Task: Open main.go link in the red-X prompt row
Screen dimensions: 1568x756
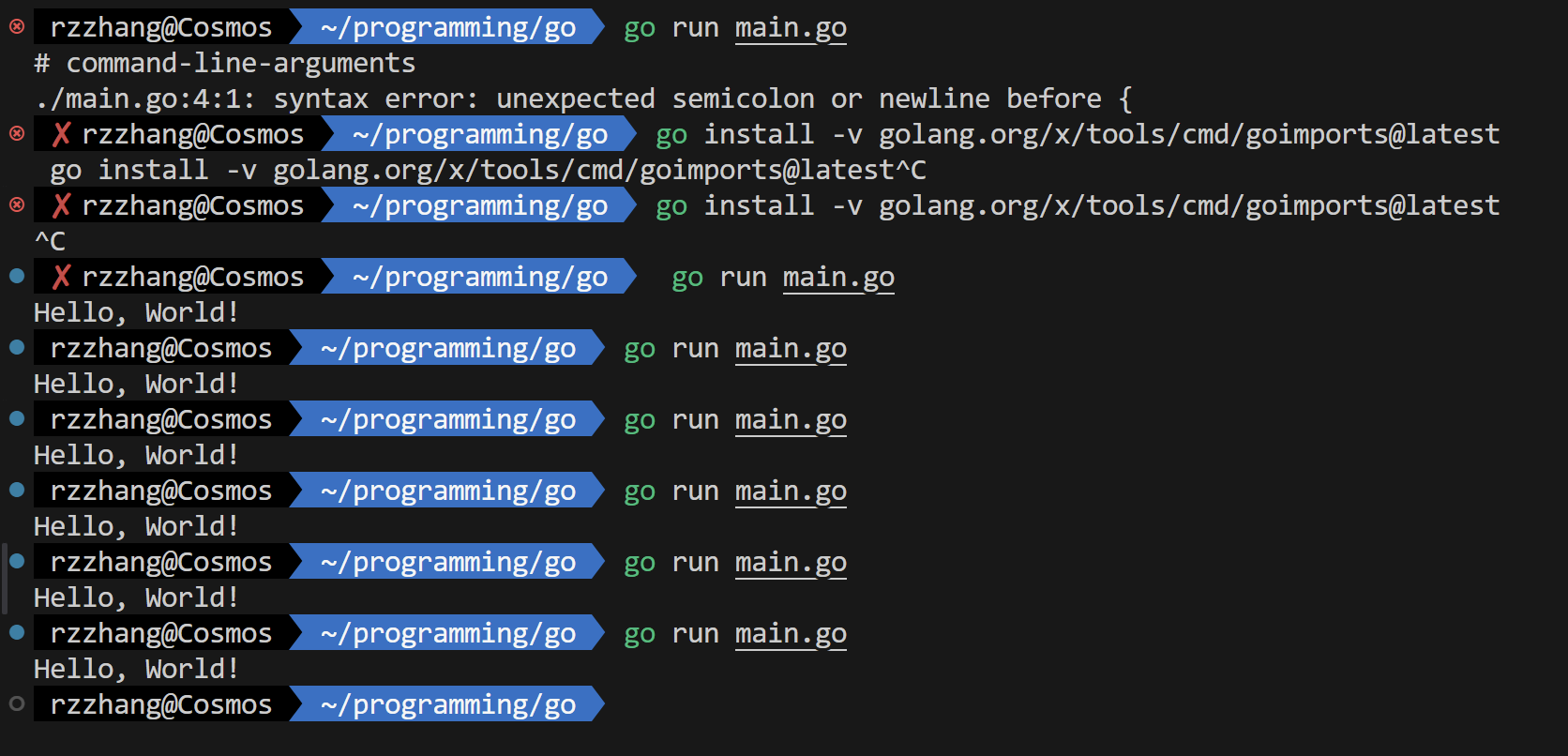Action: click(838, 278)
